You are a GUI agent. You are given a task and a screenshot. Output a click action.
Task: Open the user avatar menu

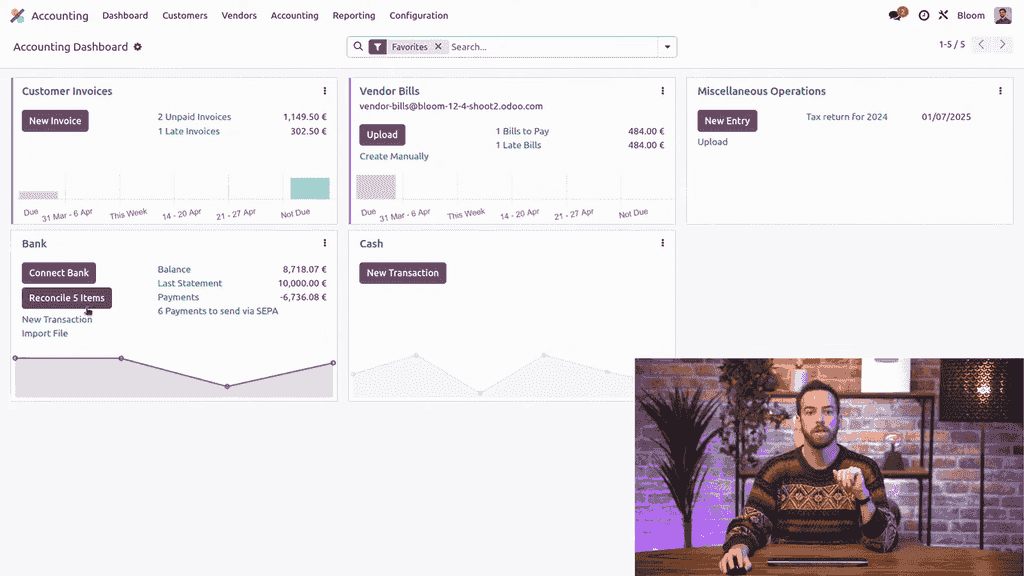pos(1003,16)
